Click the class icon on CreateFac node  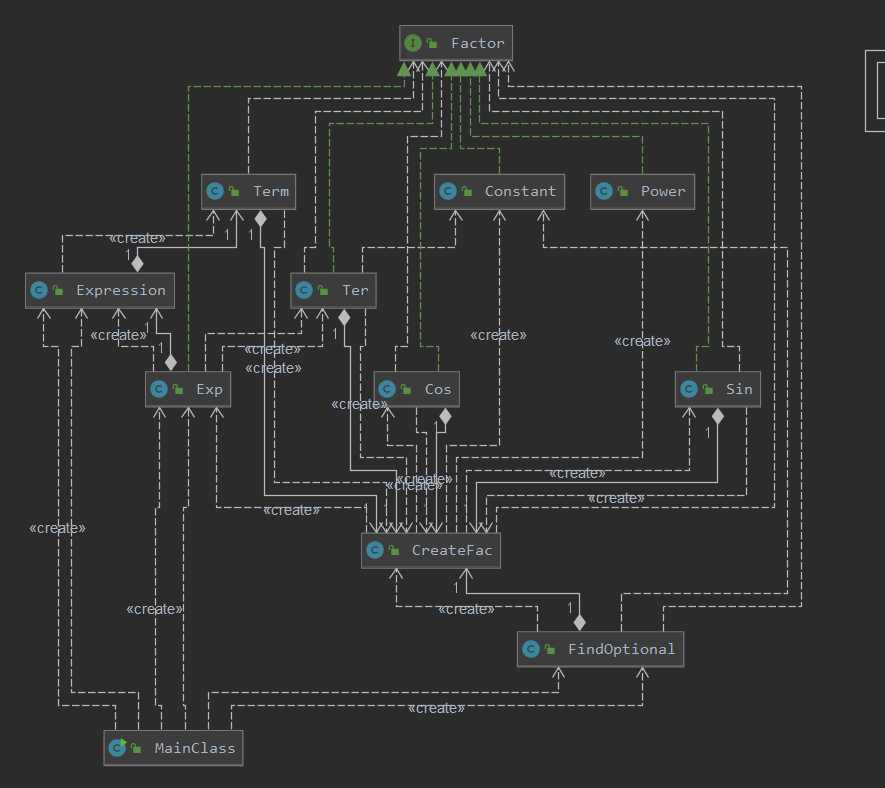(375, 550)
